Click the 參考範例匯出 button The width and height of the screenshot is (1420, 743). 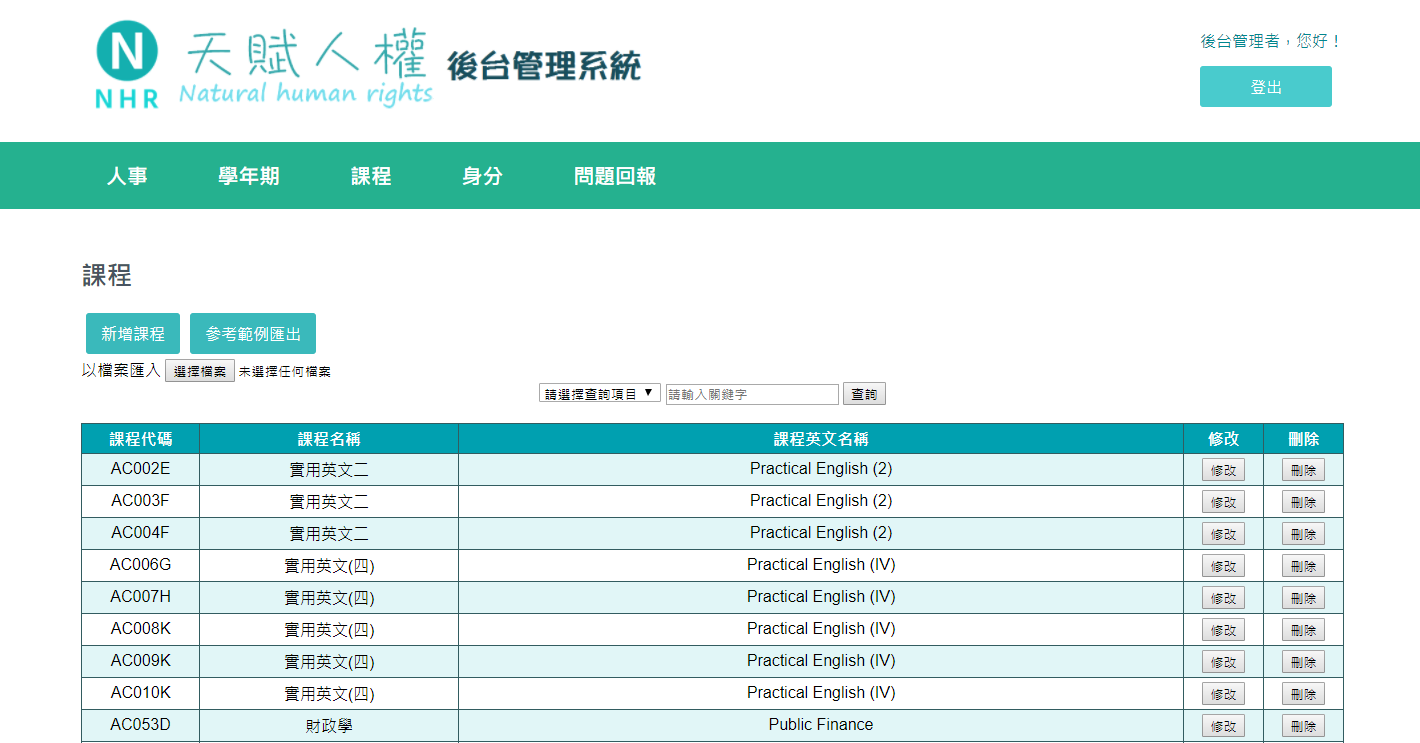click(x=253, y=334)
